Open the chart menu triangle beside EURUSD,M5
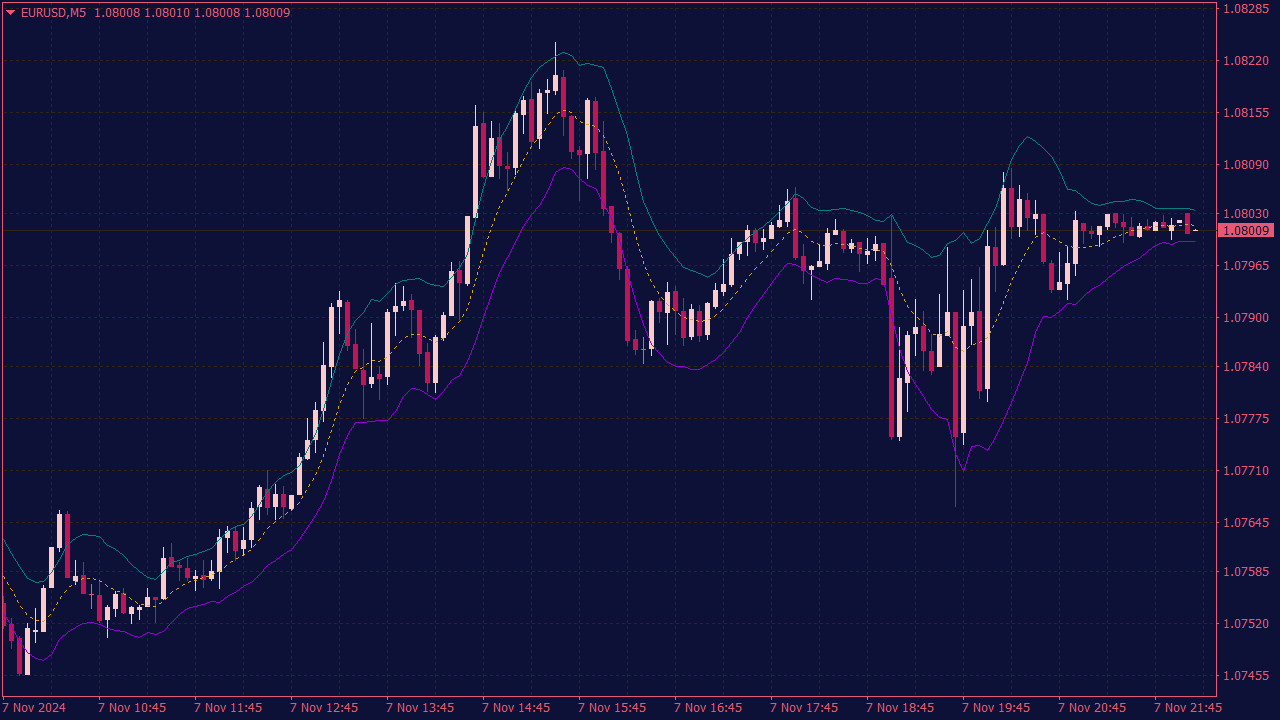 pyautogui.click(x=10, y=13)
